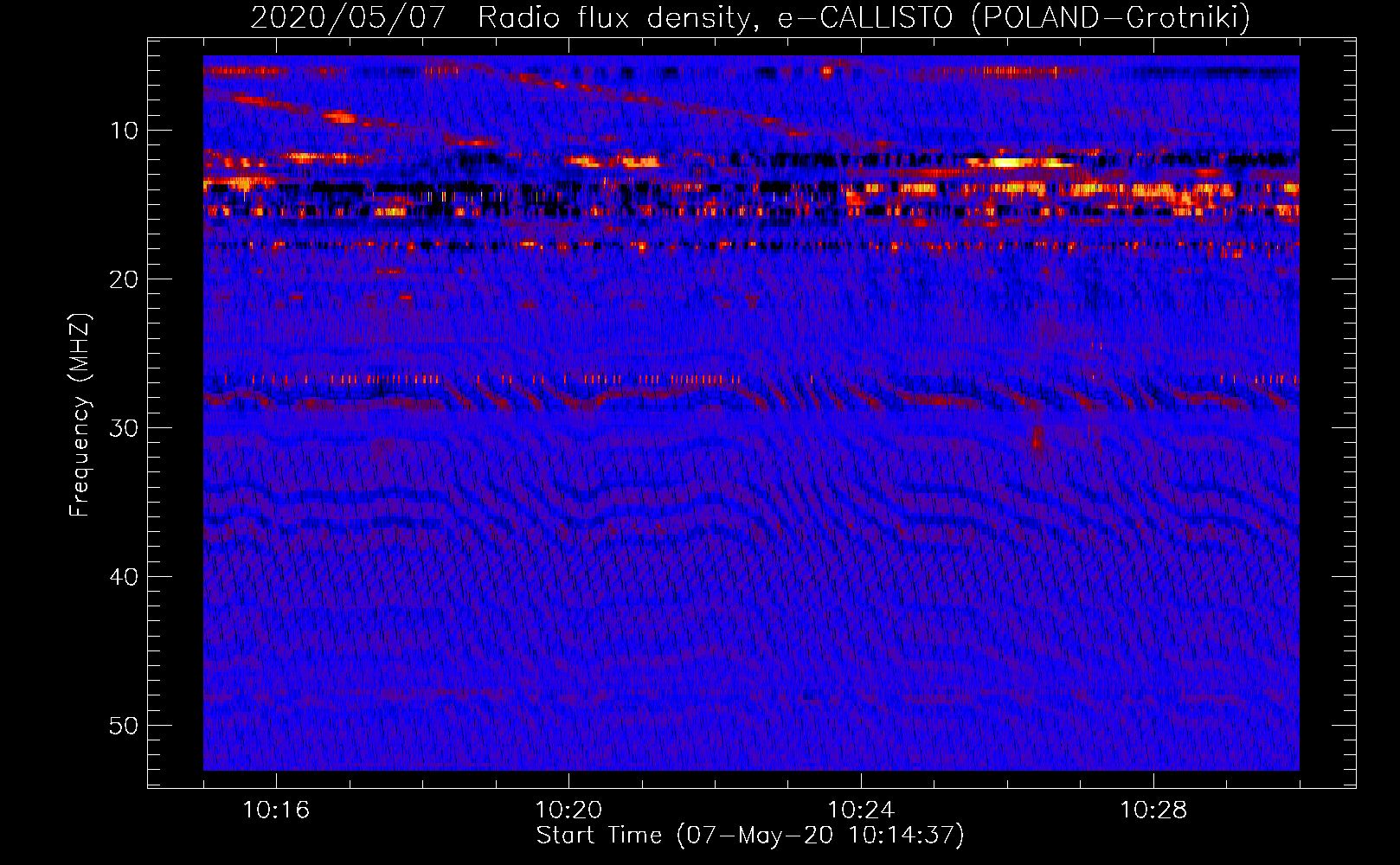This screenshot has width=1400, height=865.
Task: Click the 10:24 time tick label
Action: [x=861, y=811]
